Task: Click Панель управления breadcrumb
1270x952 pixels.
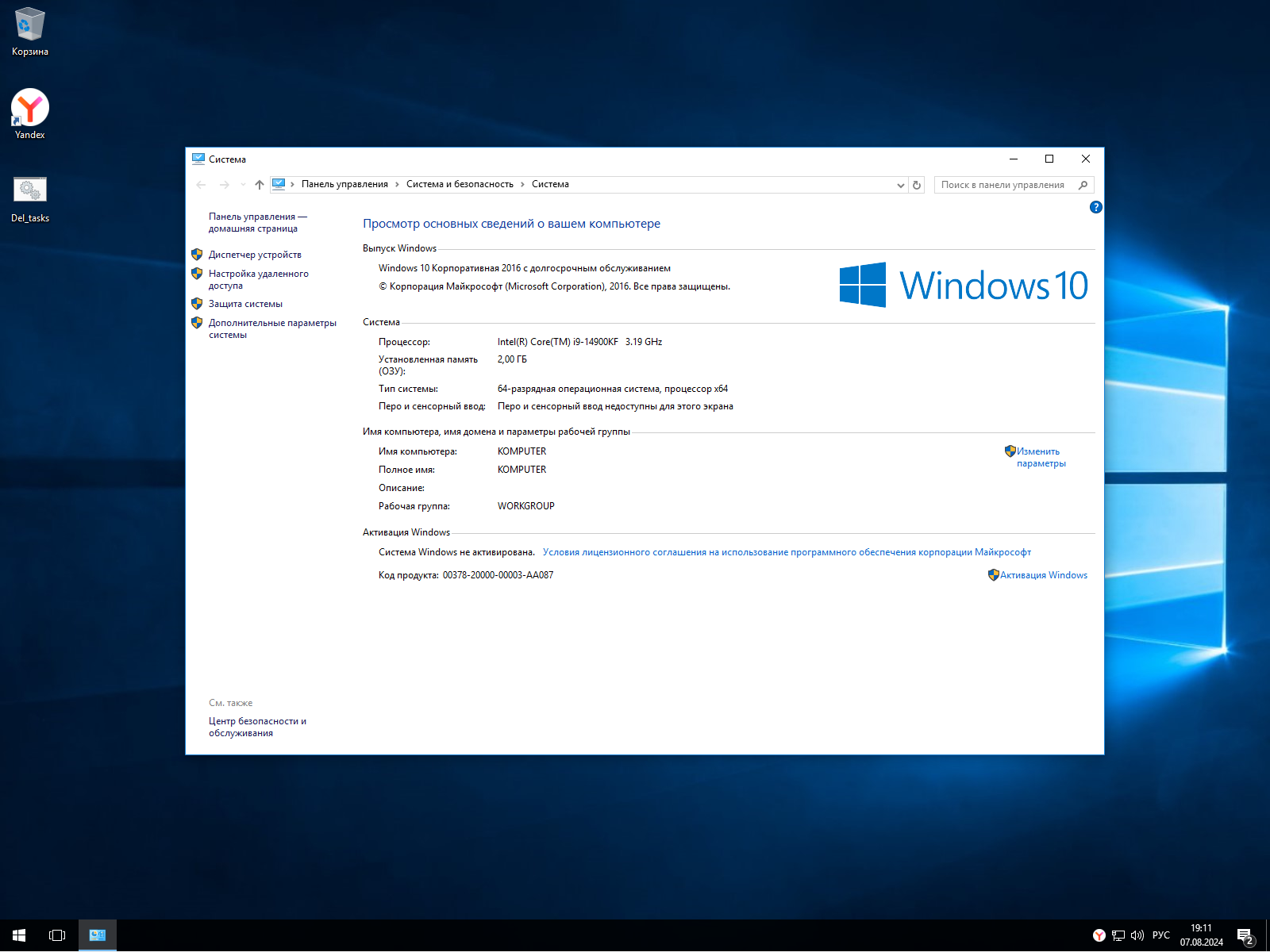Action: click(x=344, y=184)
